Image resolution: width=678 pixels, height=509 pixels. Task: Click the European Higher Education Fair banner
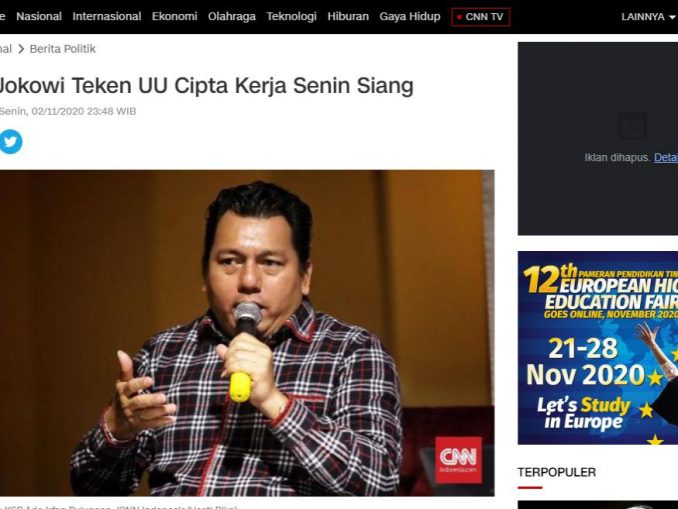point(598,348)
